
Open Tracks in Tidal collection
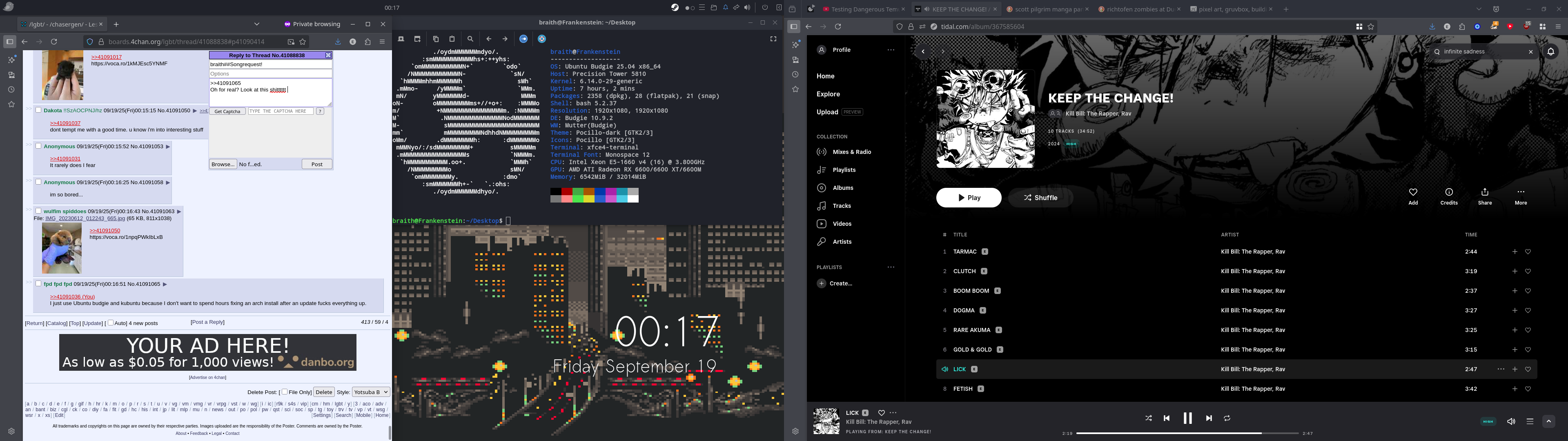[x=834, y=206]
